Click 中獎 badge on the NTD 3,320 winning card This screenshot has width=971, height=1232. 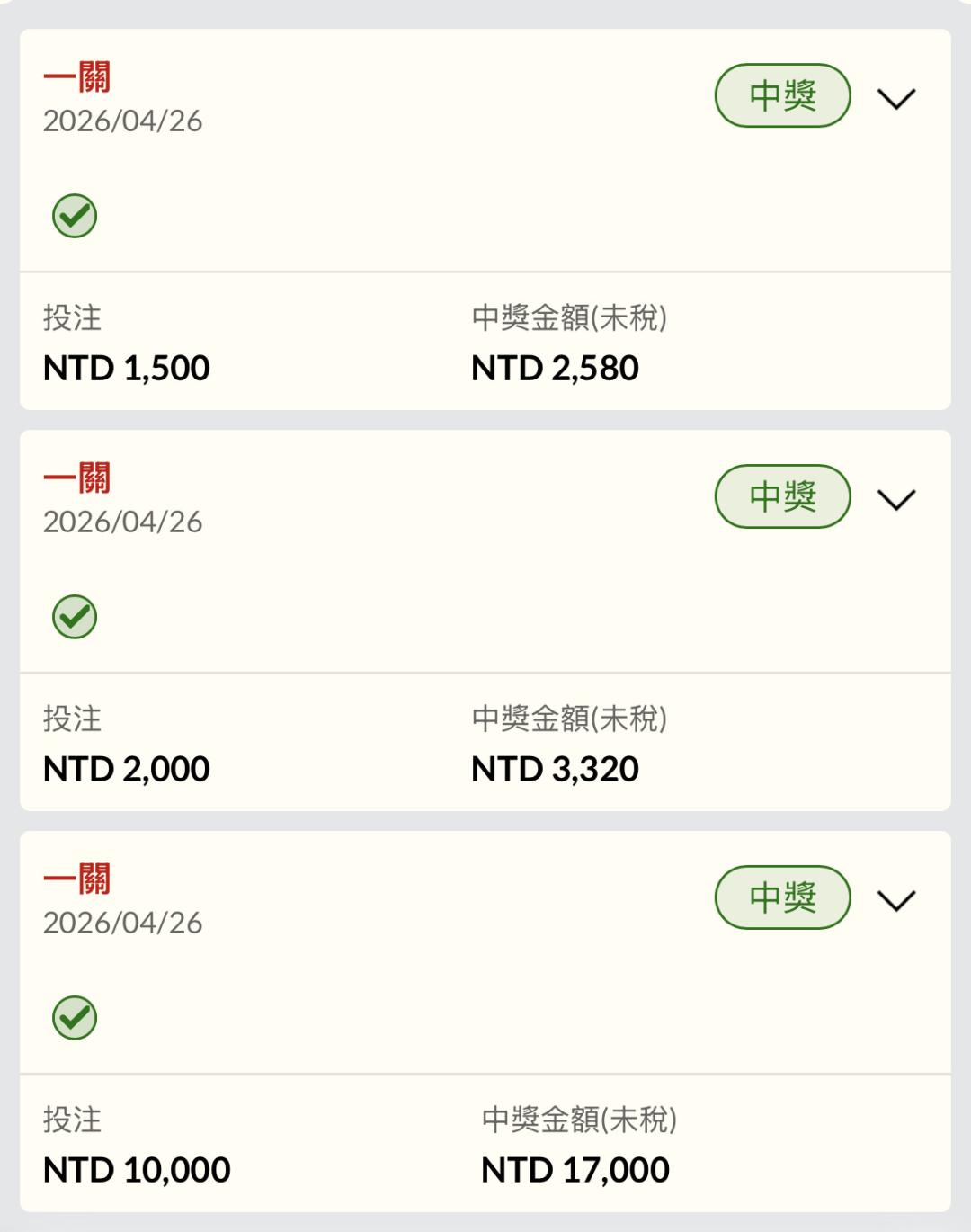[x=782, y=496]
